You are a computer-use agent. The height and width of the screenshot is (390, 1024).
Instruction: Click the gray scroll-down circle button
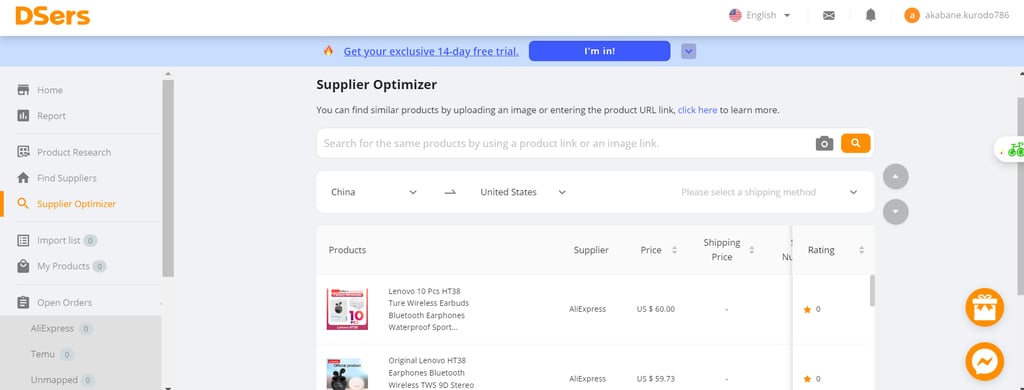pyautogui.click(x=895, y=212)
